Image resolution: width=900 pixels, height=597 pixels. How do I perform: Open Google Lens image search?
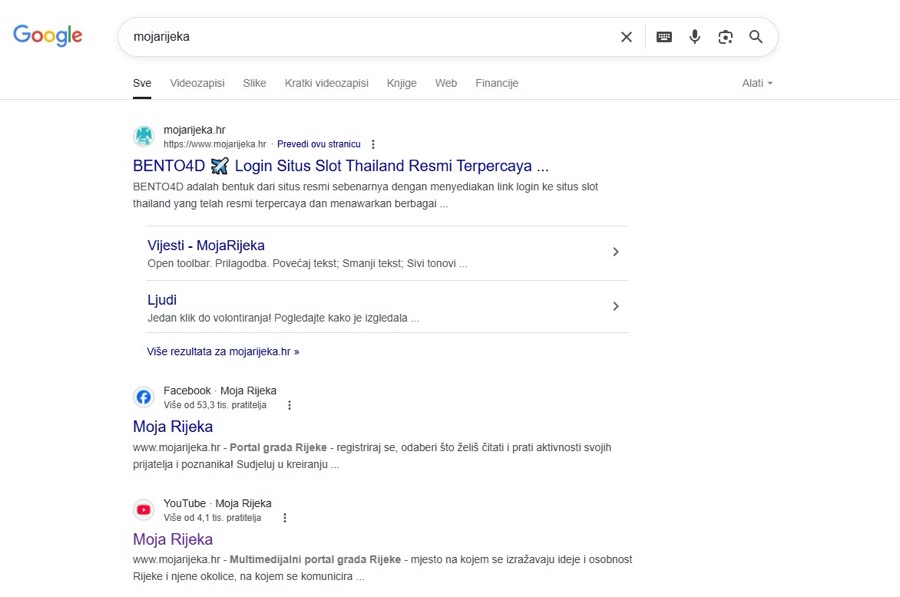[725, 37]
